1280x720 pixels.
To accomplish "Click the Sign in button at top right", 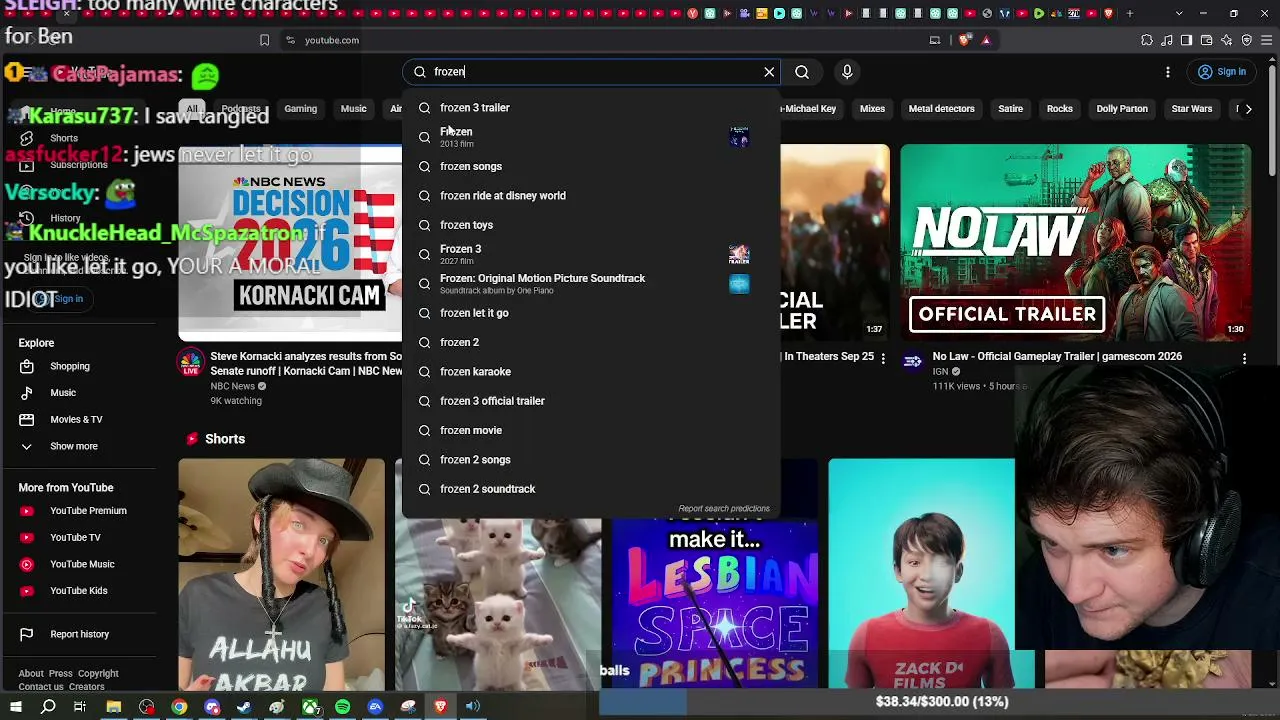I will click(x=1222, y=72).
